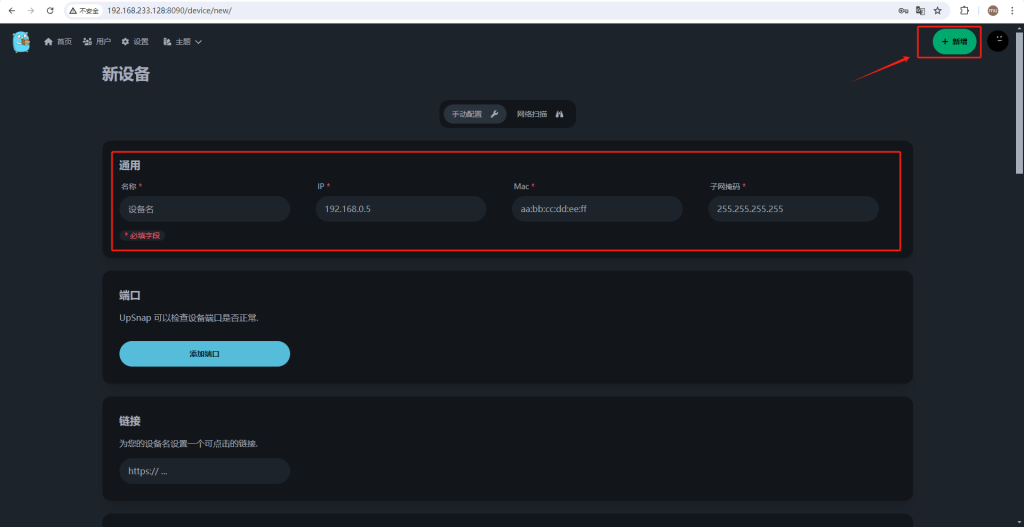Click the 名称 device name input field

204,209
